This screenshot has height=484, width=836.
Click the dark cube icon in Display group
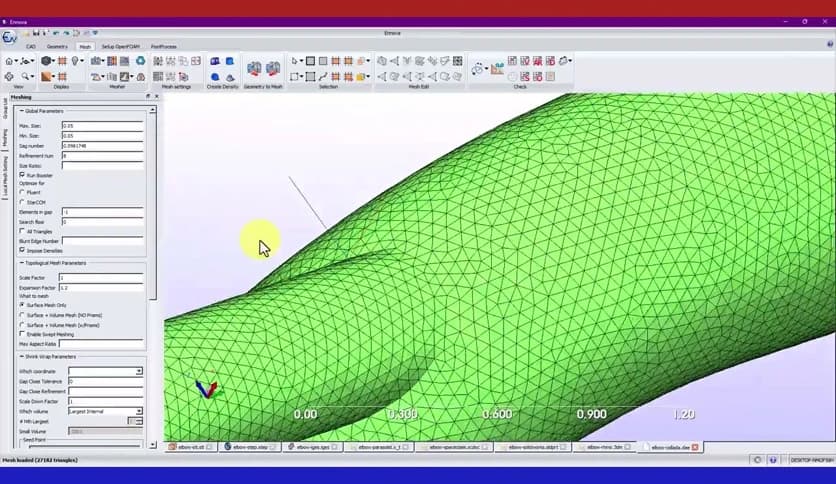46,61
